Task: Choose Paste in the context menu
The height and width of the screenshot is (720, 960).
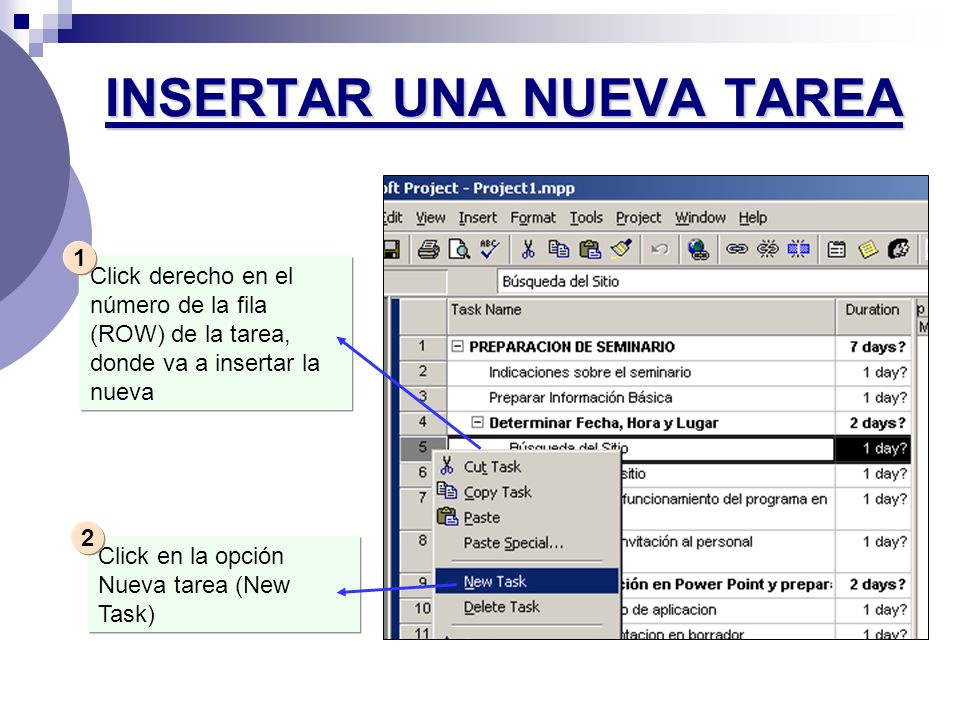Action: (527, 518)
